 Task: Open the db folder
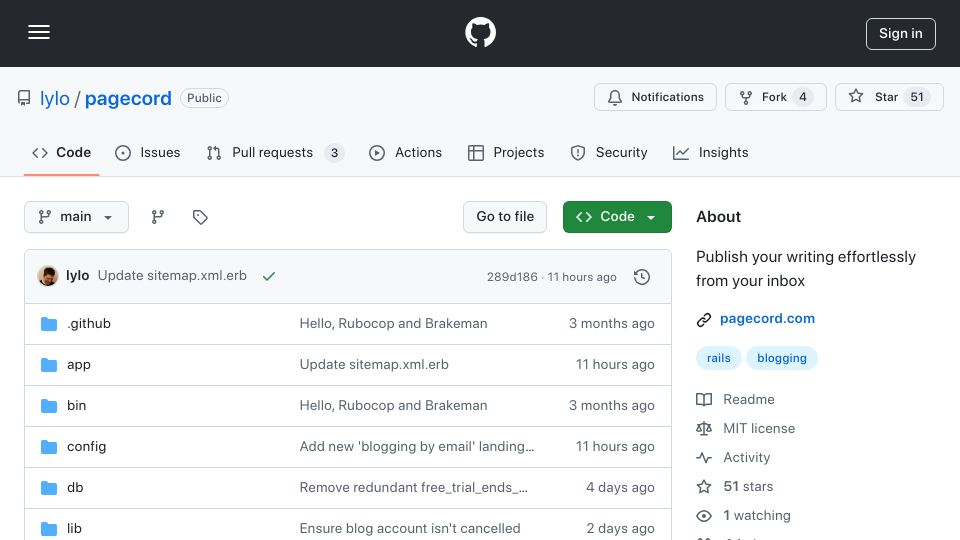(75, 487)
